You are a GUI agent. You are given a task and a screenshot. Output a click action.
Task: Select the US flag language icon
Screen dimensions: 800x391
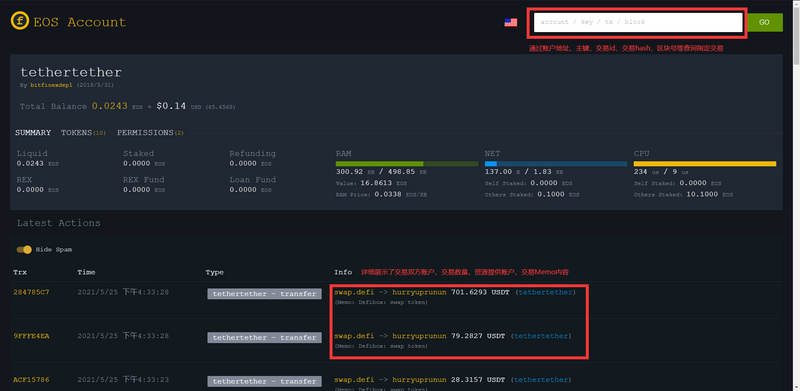click(511, 22)
